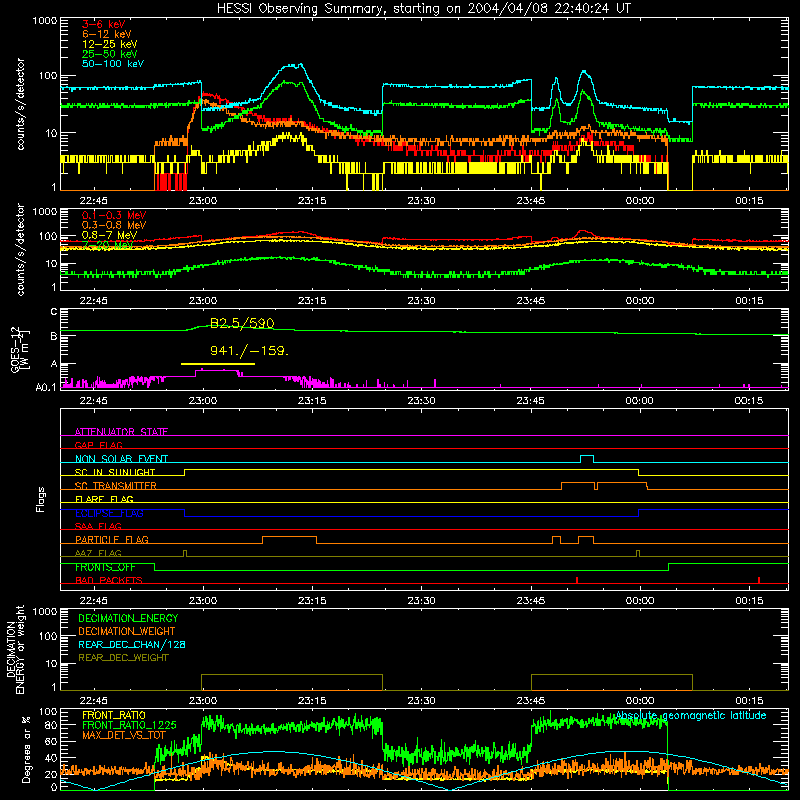
Task: Select the FRONT_RATIO legend label
Action: click(x=114, y=715)
